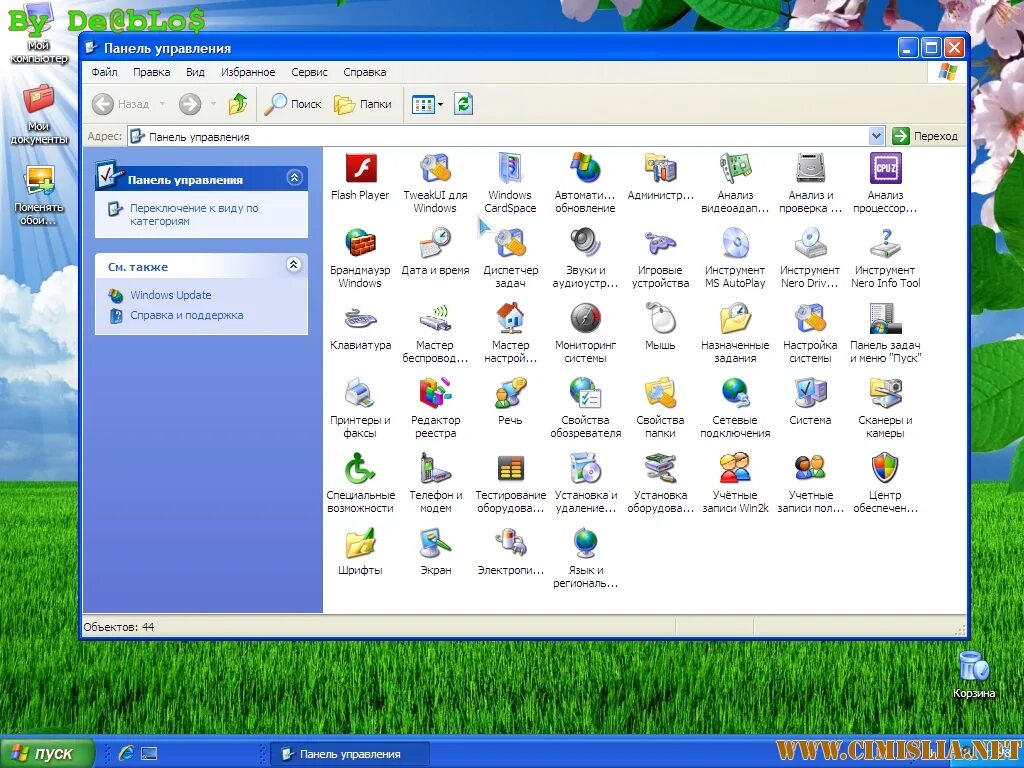Image resolution: width=1024 pixels, height=768 pixels.
Task: Click the Show Desktop quick launch icon
Action: coord(149,754)
